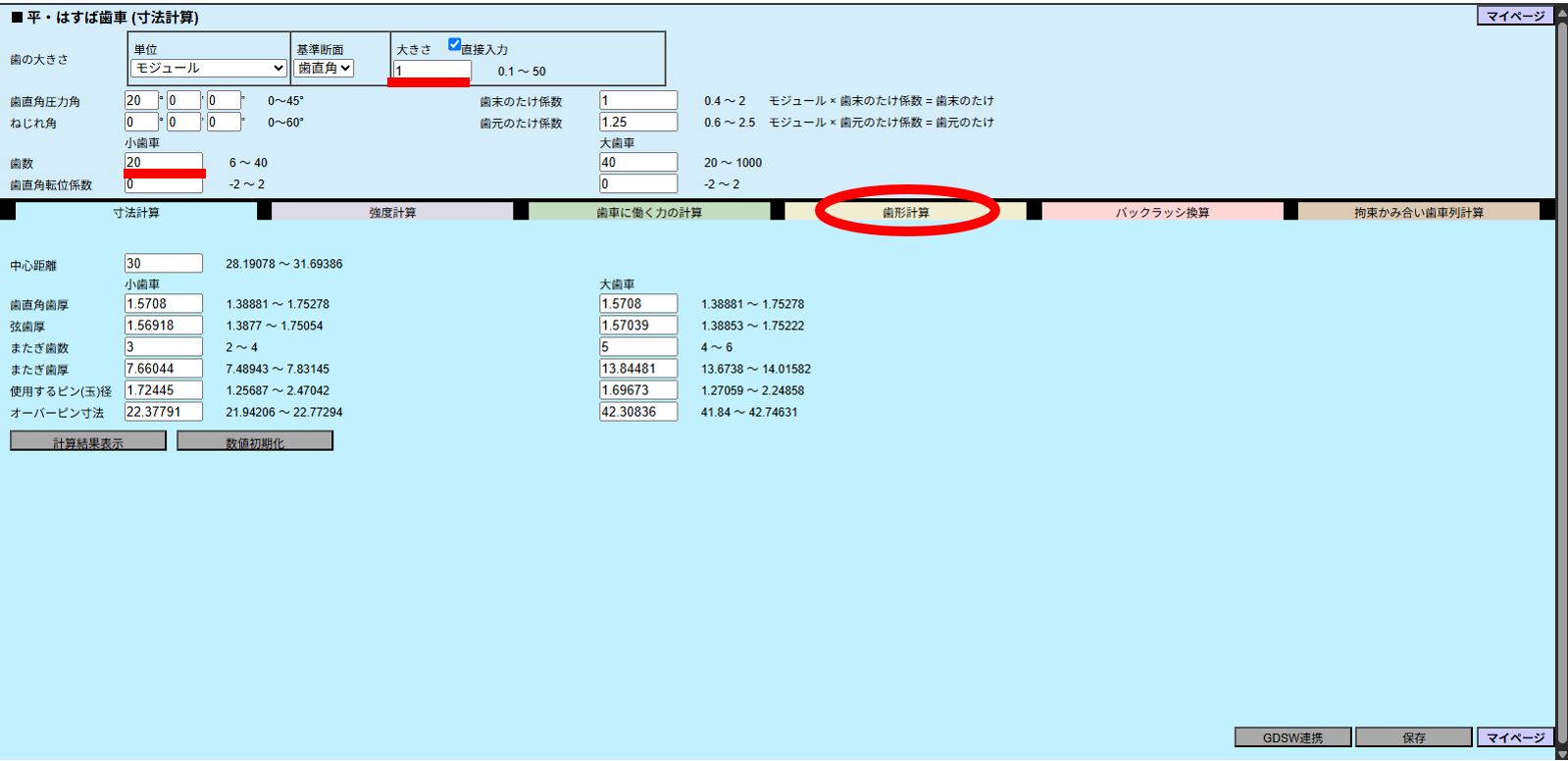1568x761 pixels.
Task: Click the 保存 button
Action: (1413, 737)
